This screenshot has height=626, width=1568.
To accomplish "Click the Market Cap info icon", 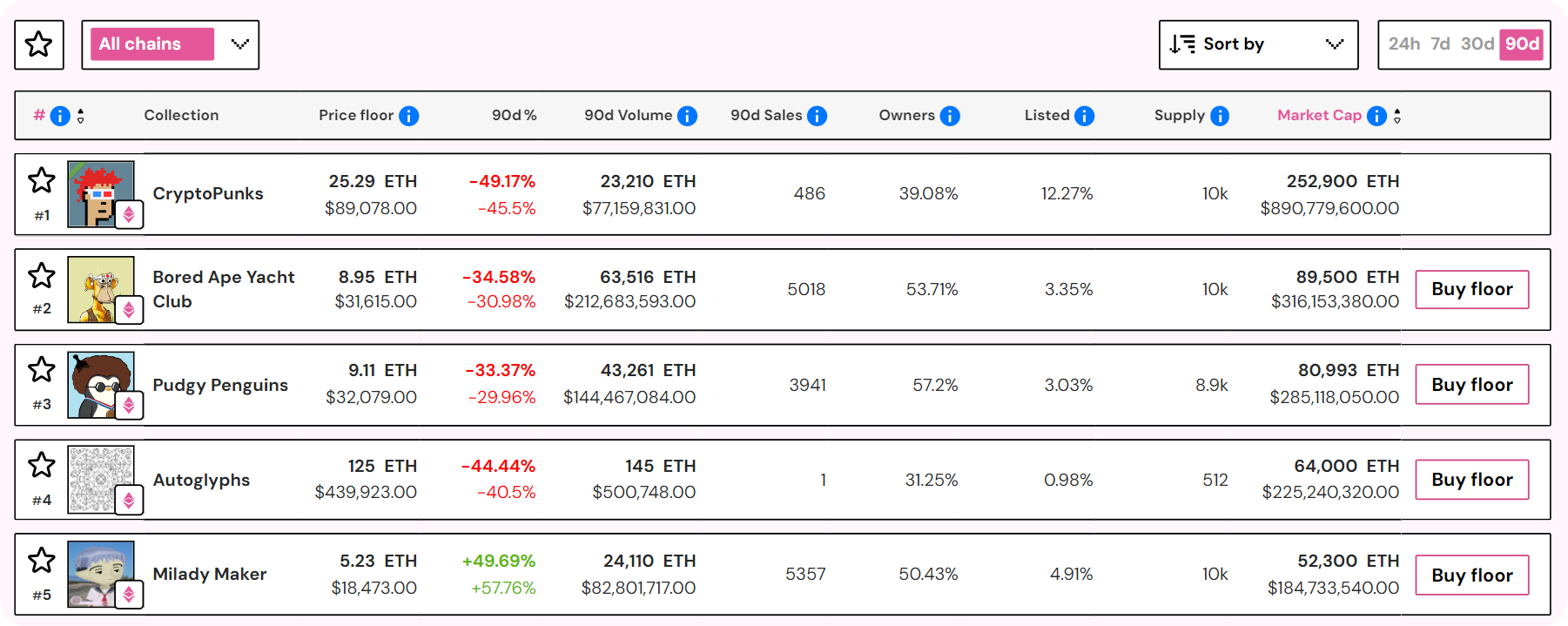I will pyautogui.click(x=1376, y=116).
